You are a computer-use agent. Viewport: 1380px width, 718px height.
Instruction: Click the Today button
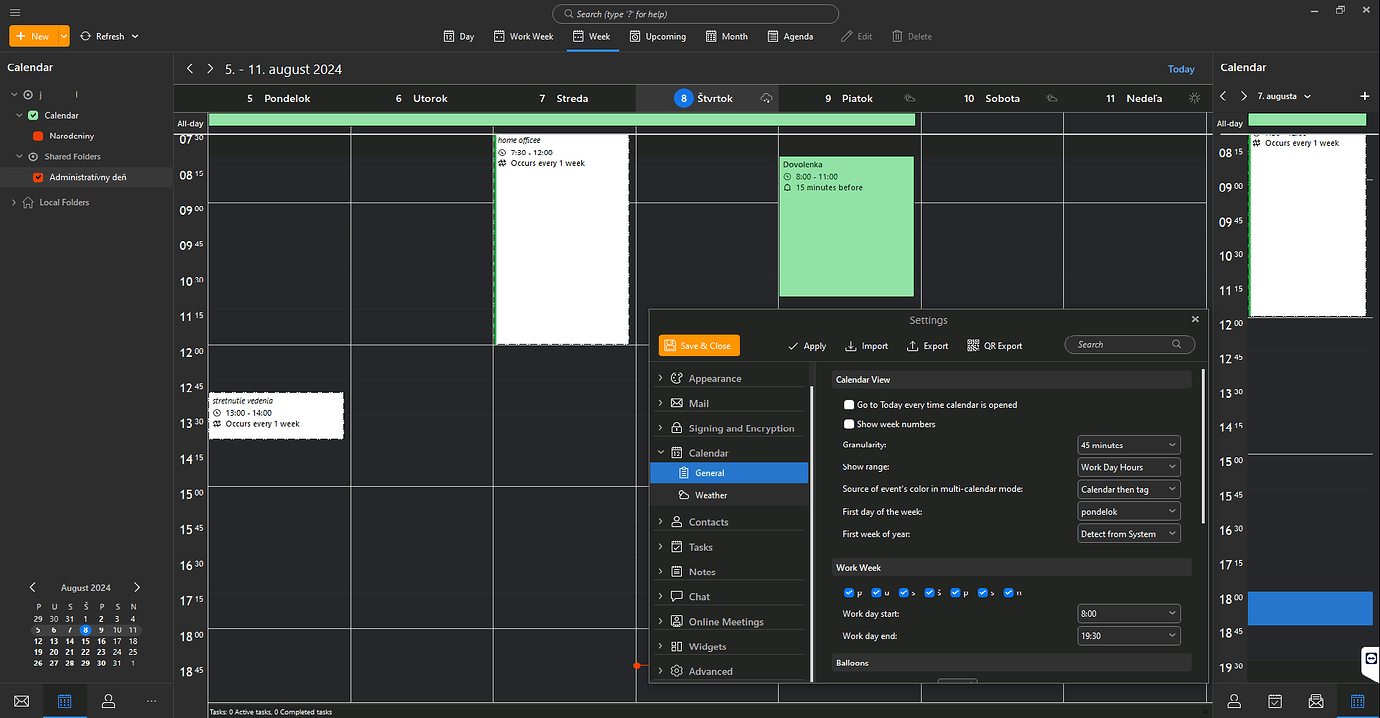1181,69
